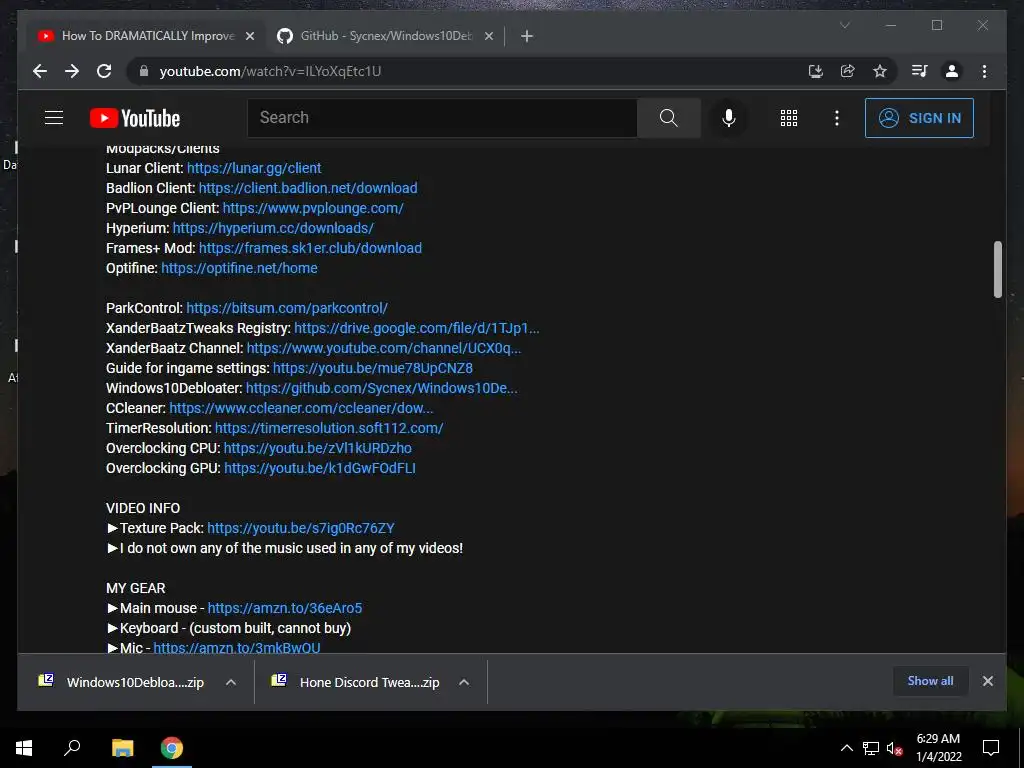Close the GitHub tab
1024x768 pixels.
coord(488,36)
